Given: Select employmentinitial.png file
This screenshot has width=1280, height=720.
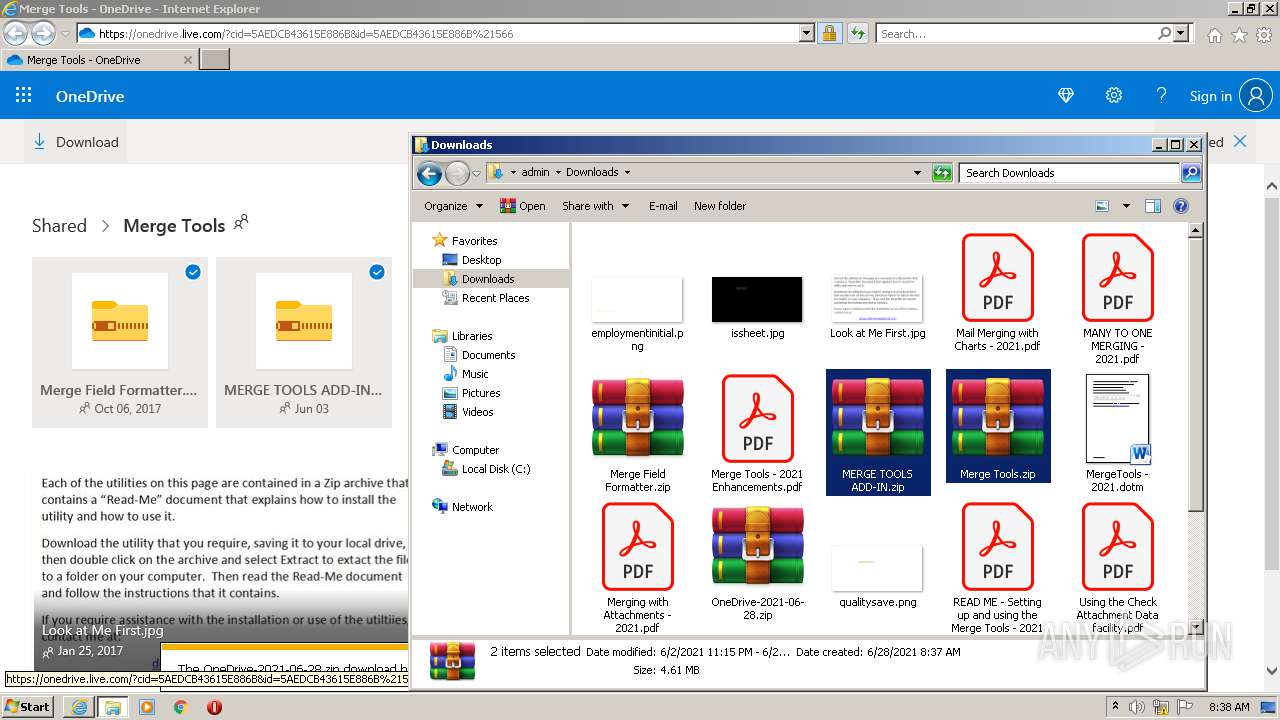Looking at the screenshot, I should tap(637, 312).
